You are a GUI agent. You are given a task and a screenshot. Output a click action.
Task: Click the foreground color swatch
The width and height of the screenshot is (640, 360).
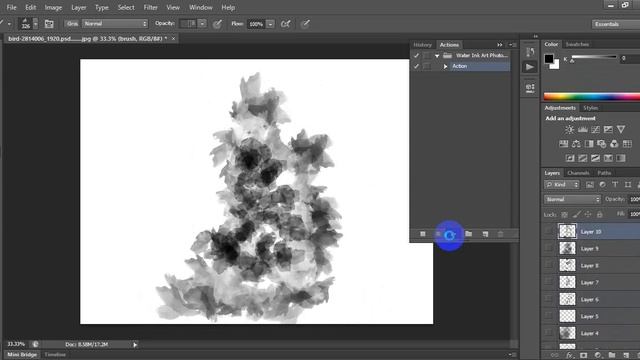click(x=549, y=58)
